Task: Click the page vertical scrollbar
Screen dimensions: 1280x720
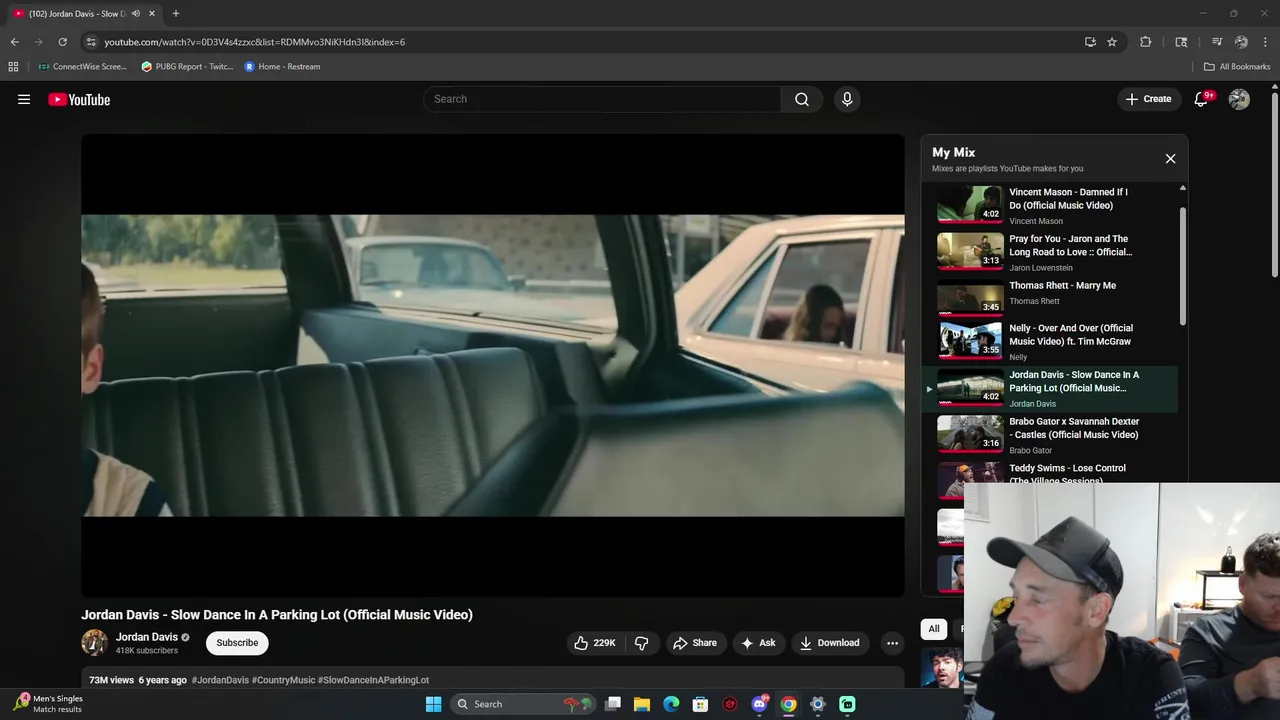Action: pos(1274,185)
